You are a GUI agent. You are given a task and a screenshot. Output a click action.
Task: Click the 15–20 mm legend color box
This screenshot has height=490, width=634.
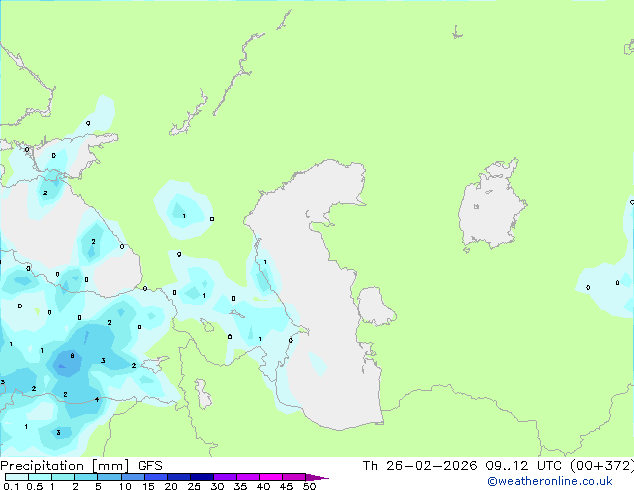[x=155, y=477]
